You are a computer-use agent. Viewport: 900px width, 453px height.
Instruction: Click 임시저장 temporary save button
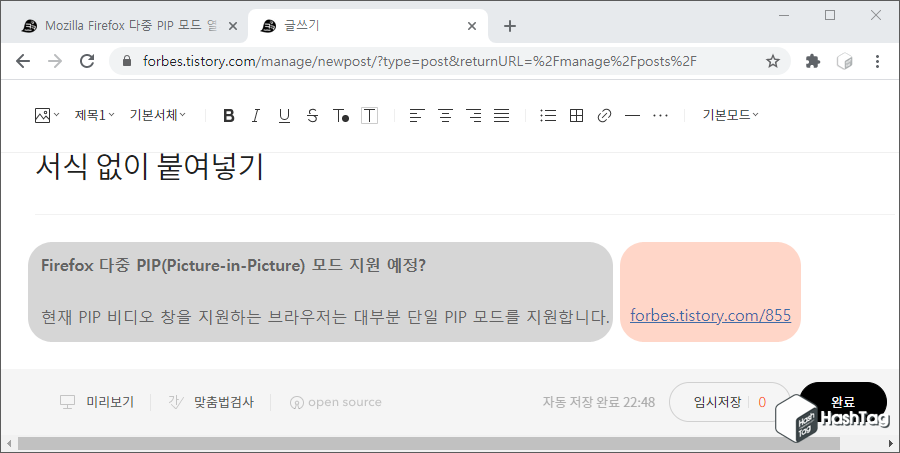coord(717,402)
